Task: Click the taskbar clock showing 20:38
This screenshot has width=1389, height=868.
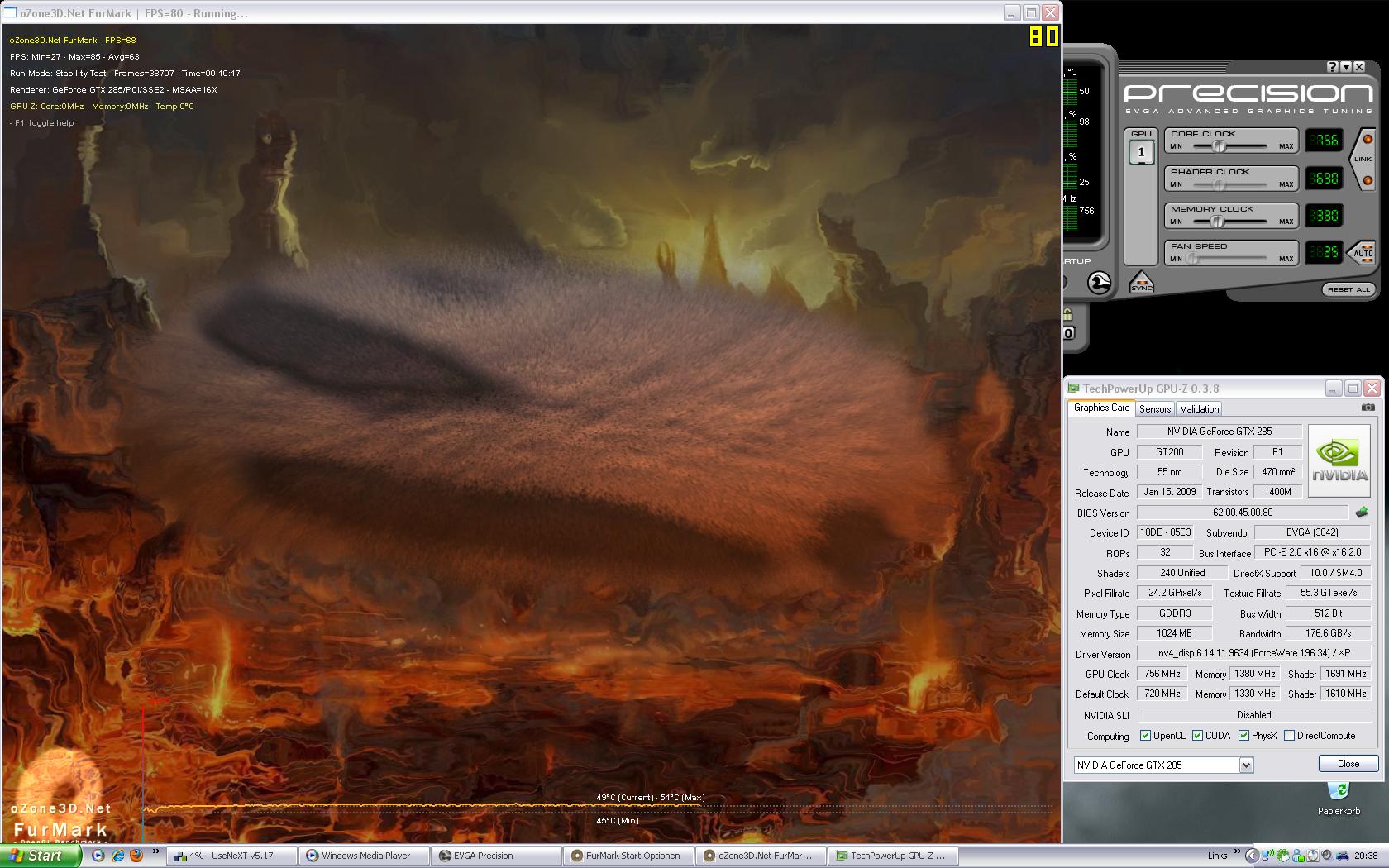Action: pyautogui.click(x=1366, y=856)
